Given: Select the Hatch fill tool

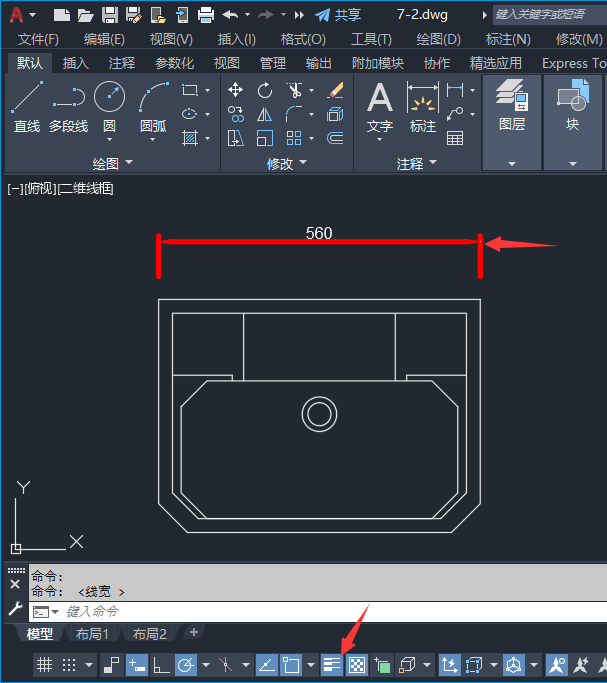Looking at the screenshot, I should tap(190, 139).
